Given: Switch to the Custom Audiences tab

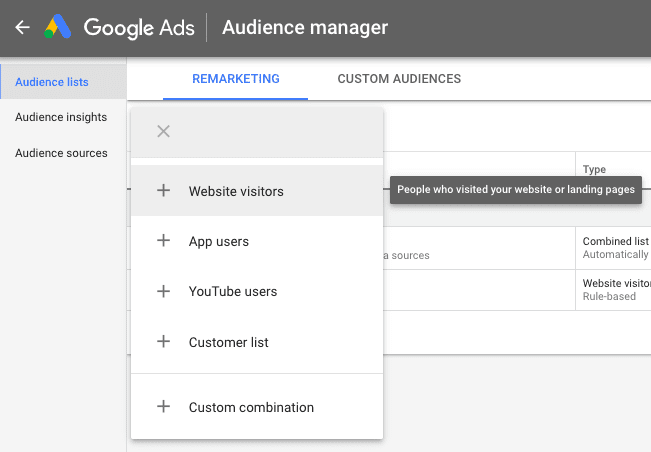Looking at the screenshot, I should (x=399, y=79).
